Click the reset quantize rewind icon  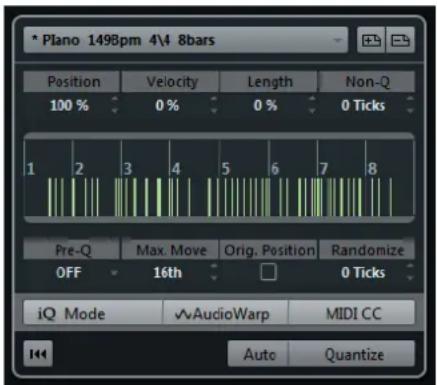tap(38, 354)
